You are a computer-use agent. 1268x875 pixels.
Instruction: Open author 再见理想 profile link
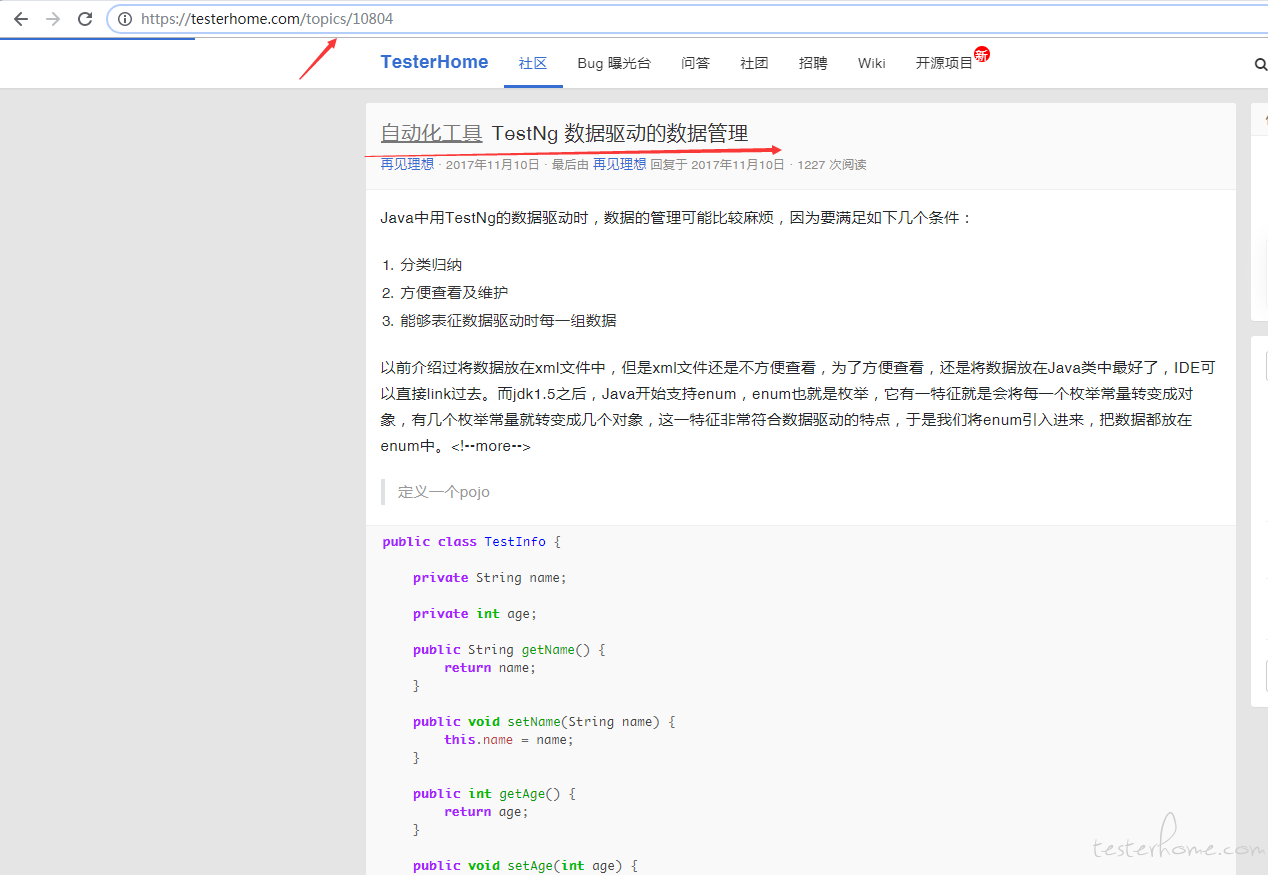[x=407, y=164]
